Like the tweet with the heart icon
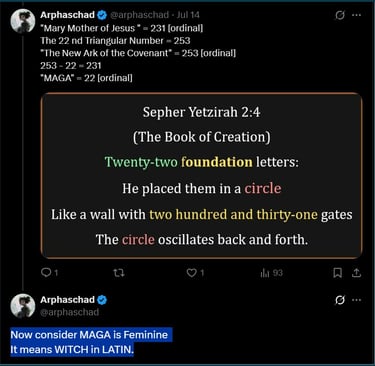 click(x=195, y=273)
